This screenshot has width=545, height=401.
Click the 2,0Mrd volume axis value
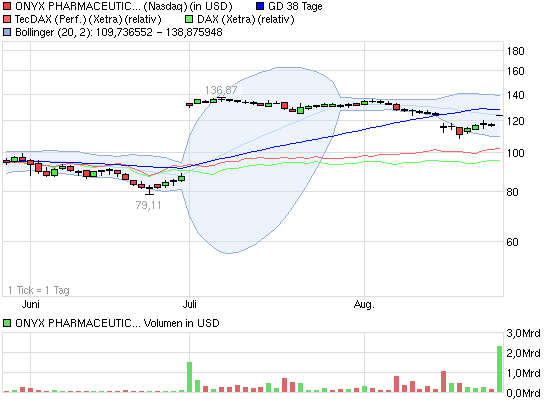(x=523, y=353)
